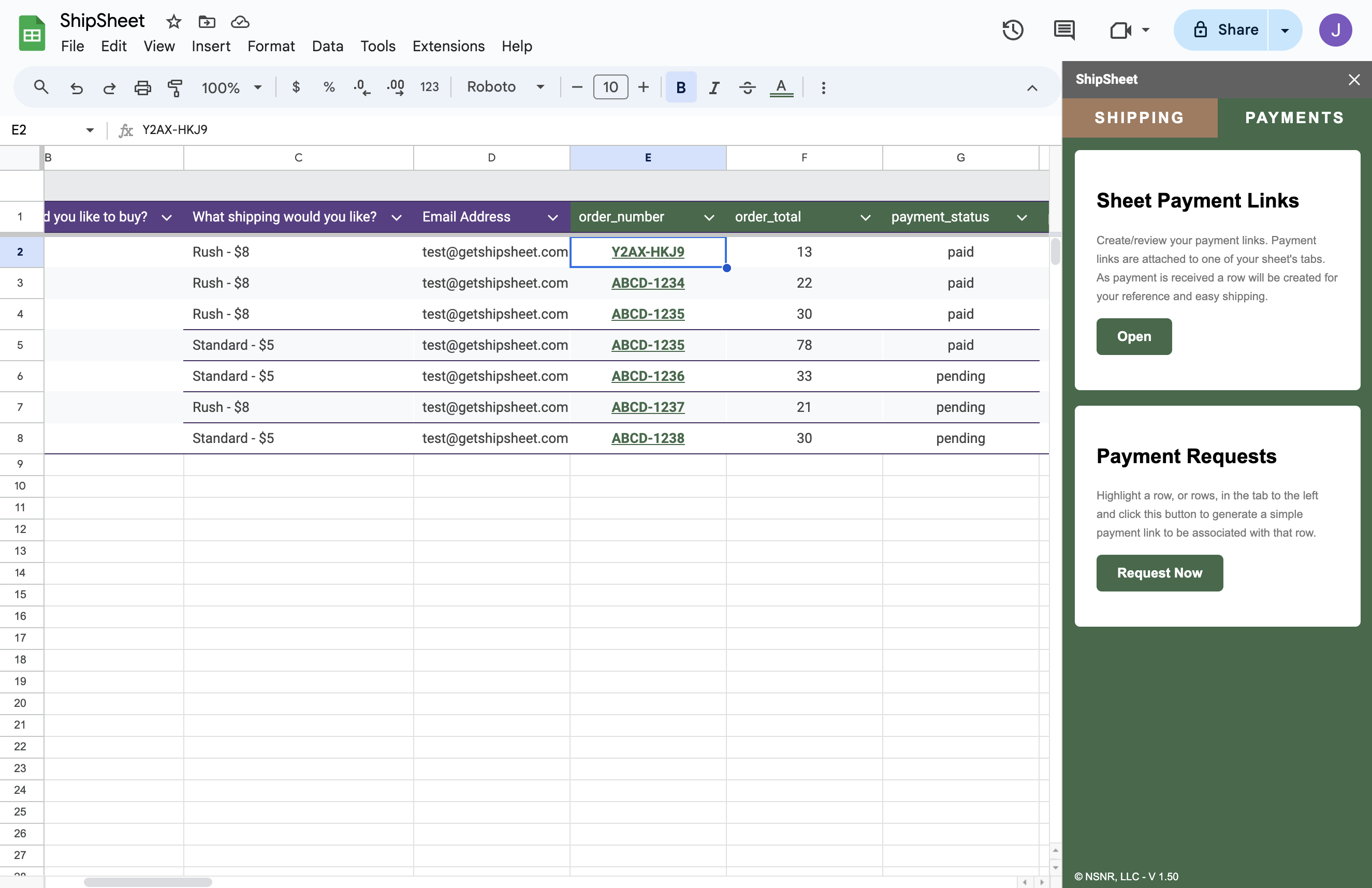The image size is (1372, 888).
Task: Expand the payment_status column filter dropdown
Action: tap(1021, 217)
